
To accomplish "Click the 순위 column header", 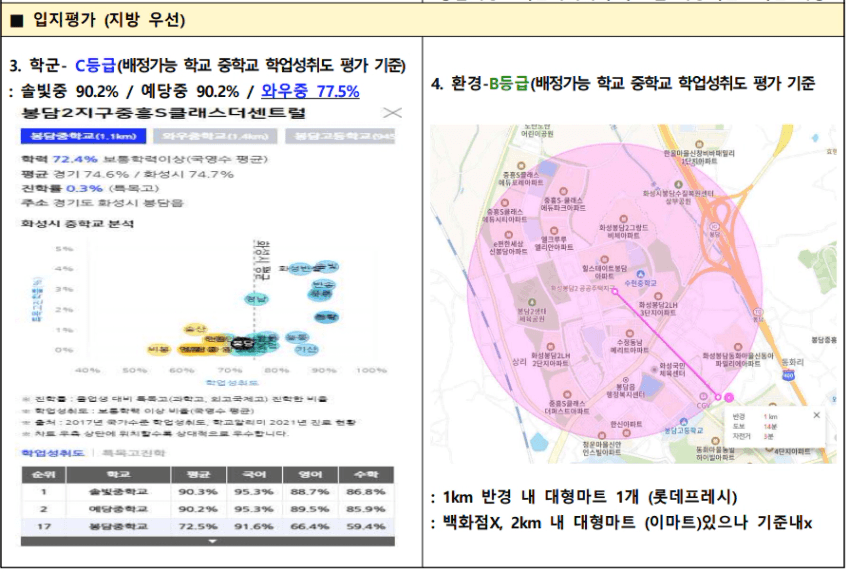I will tap(43, 474).
